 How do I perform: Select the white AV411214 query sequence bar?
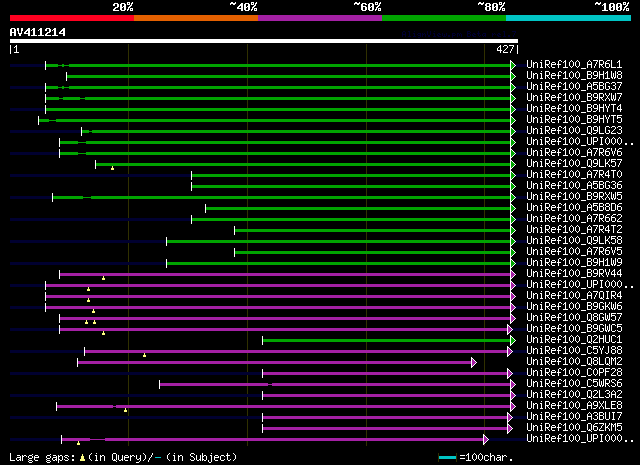(x=264, y=41)
